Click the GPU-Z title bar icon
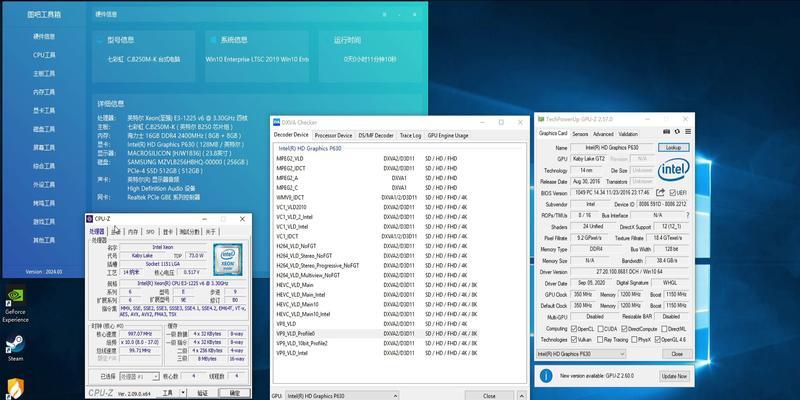Viewport: 800px width, 400px height. (541, 119)
